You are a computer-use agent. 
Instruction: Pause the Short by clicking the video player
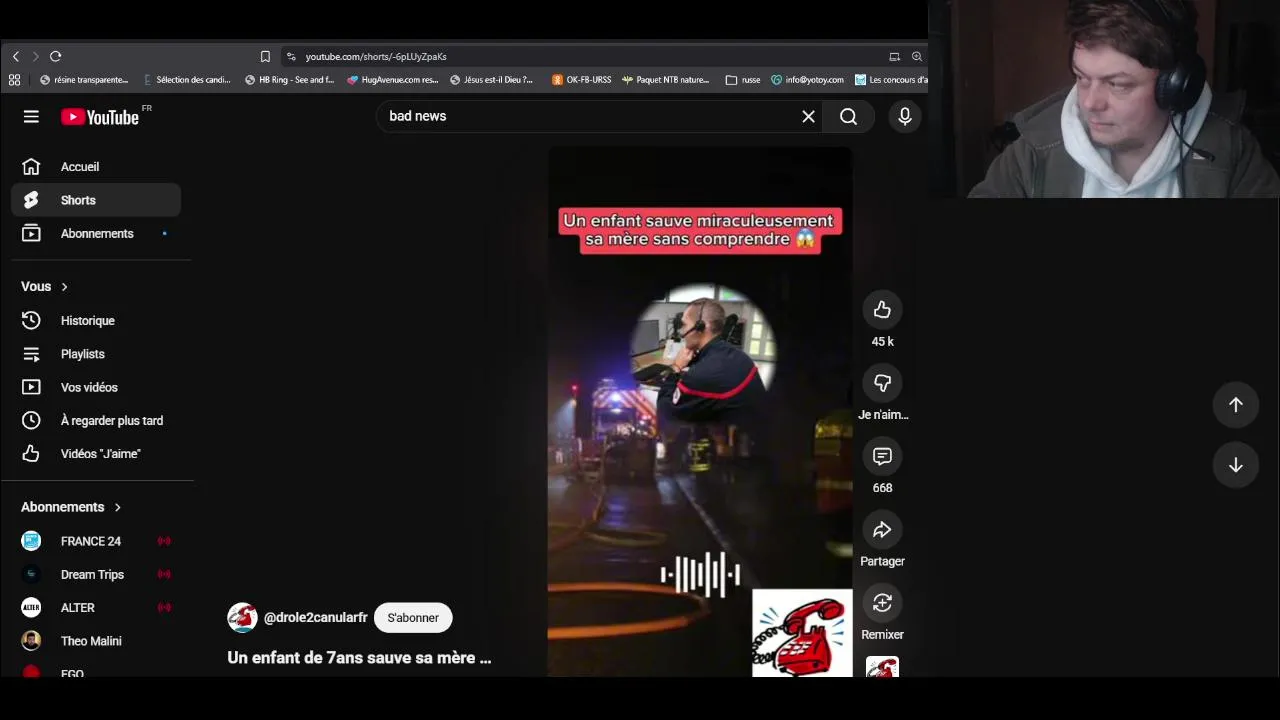point(699,412)
